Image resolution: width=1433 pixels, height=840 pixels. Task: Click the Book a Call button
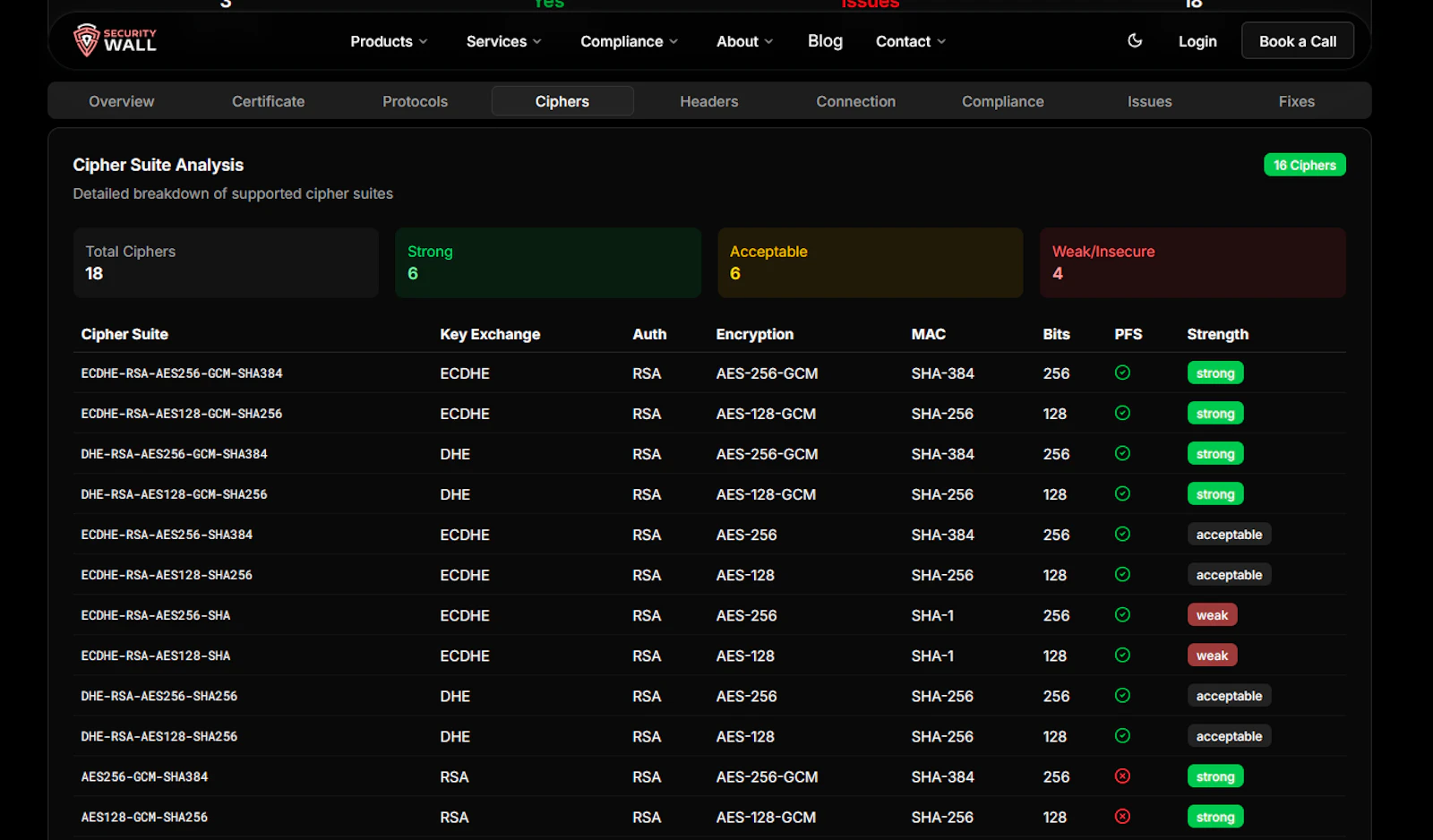[x=1298, y=41]
